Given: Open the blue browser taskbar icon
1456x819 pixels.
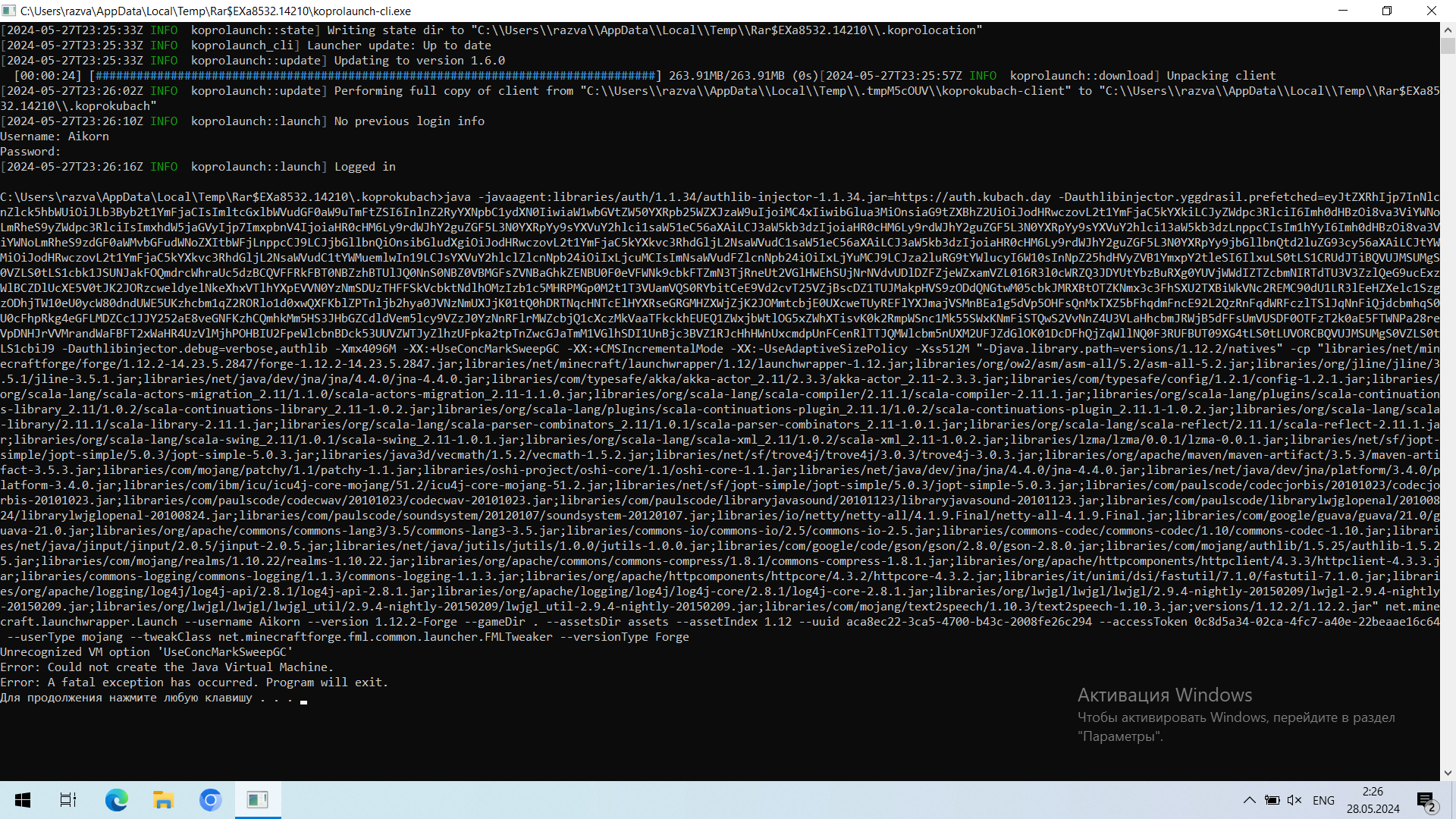Looking at the screenshot, I should pos(210,800).
